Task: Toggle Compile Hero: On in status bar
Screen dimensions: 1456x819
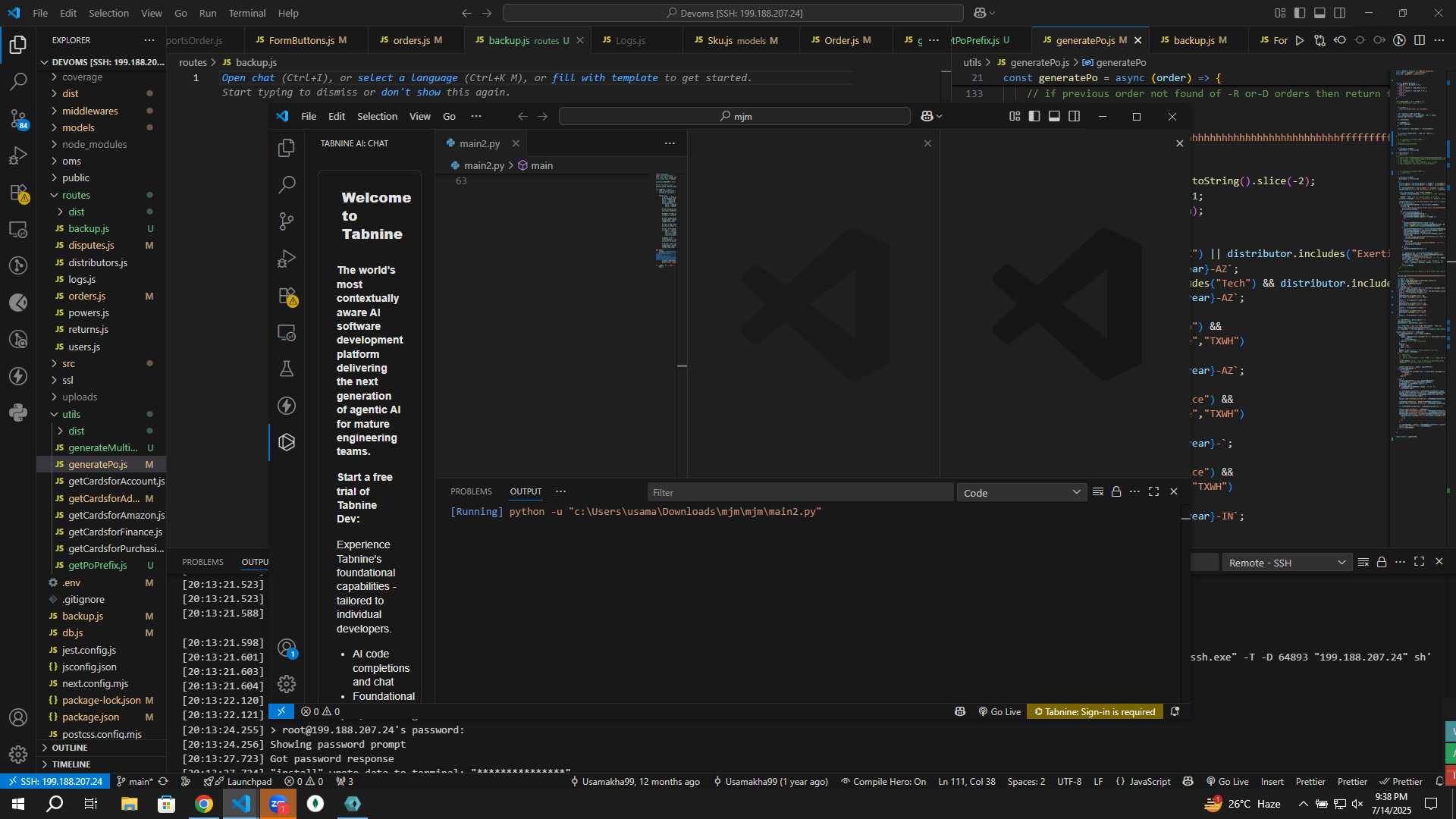Action: 883,782
